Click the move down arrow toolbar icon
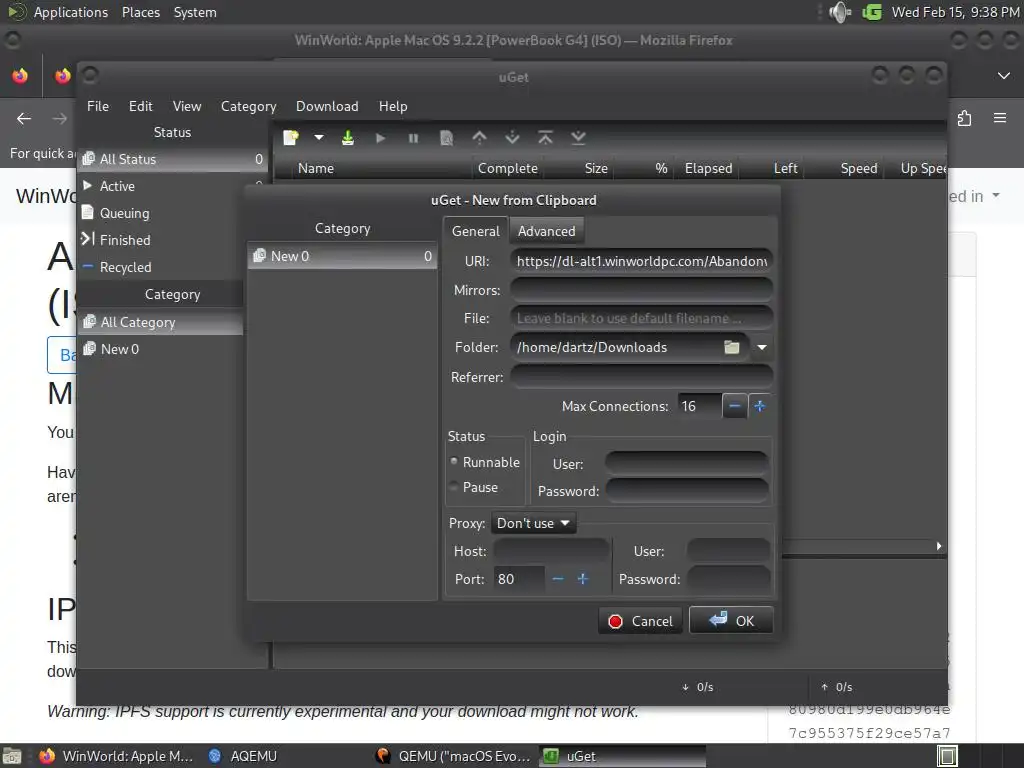The width and height of the screenshot is (1024, 768). pos(513,138)
